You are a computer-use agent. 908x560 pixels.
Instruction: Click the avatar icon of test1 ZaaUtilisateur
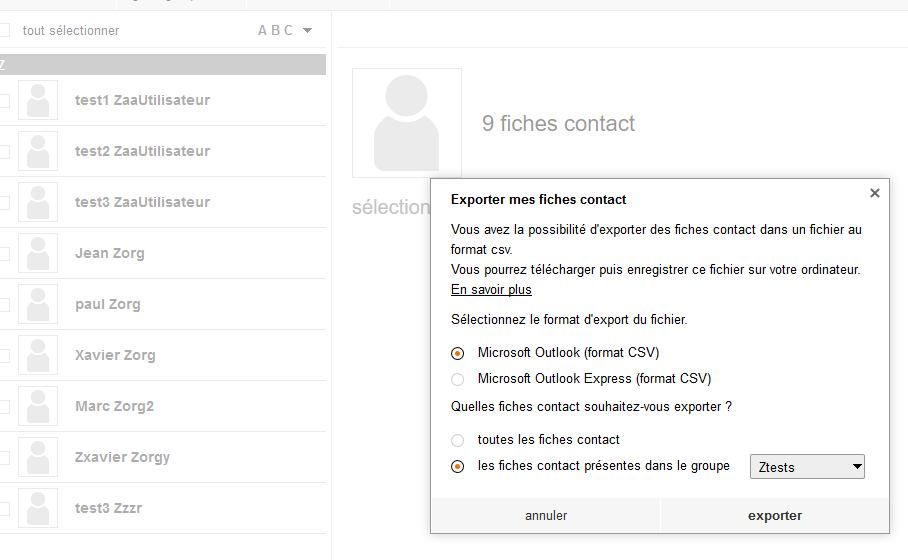point(38,101)
